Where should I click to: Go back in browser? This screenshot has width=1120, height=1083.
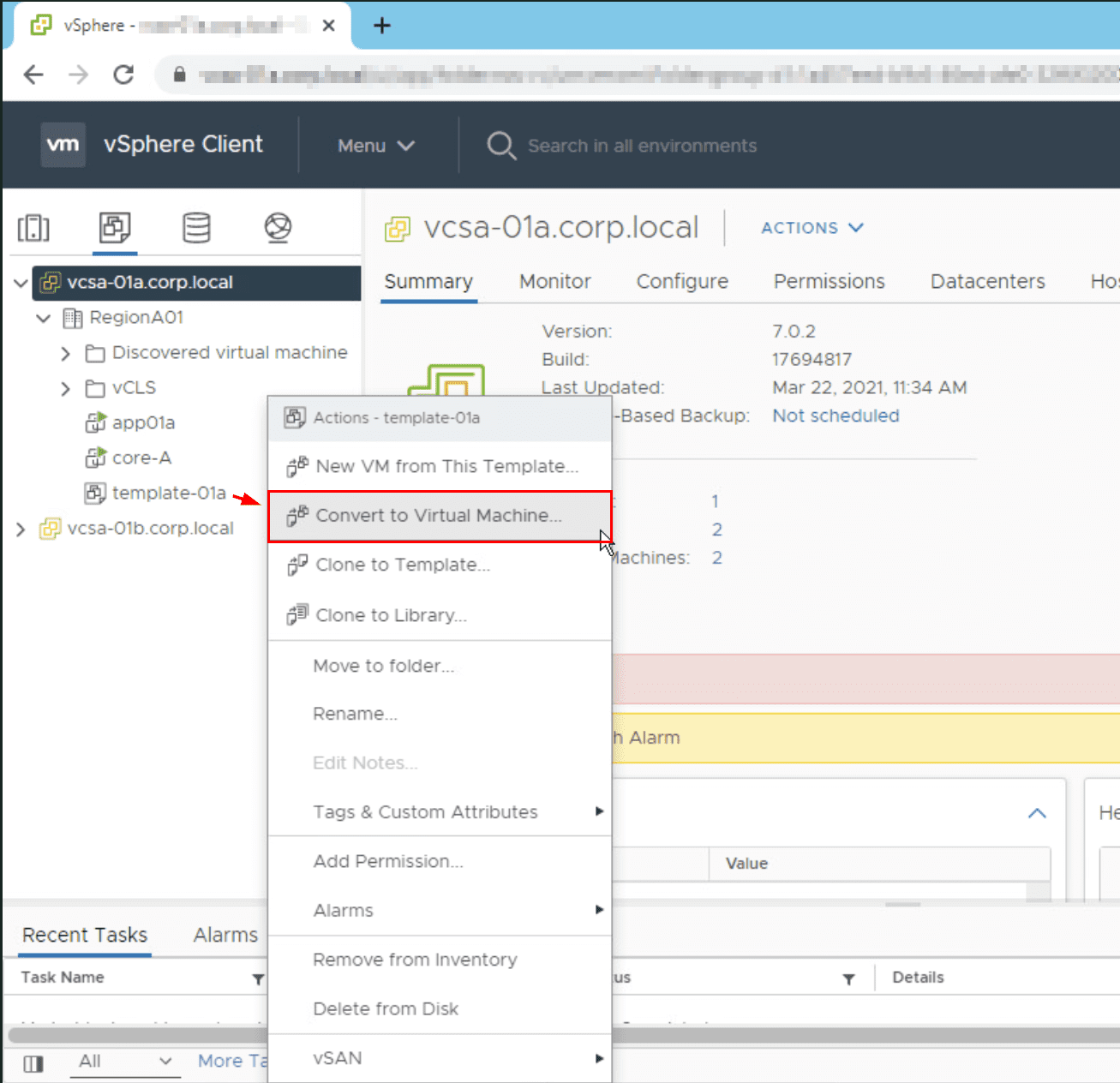[33, 75]
